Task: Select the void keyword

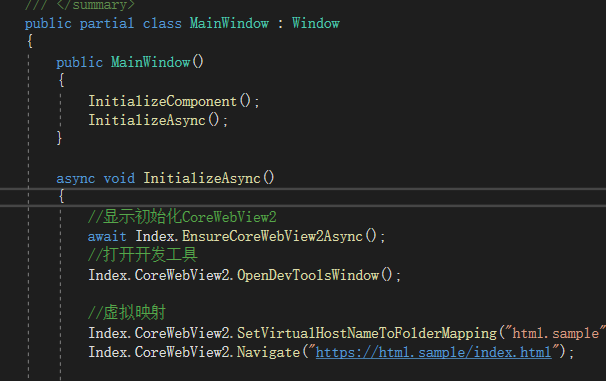Action: click(x=119, y=179)
